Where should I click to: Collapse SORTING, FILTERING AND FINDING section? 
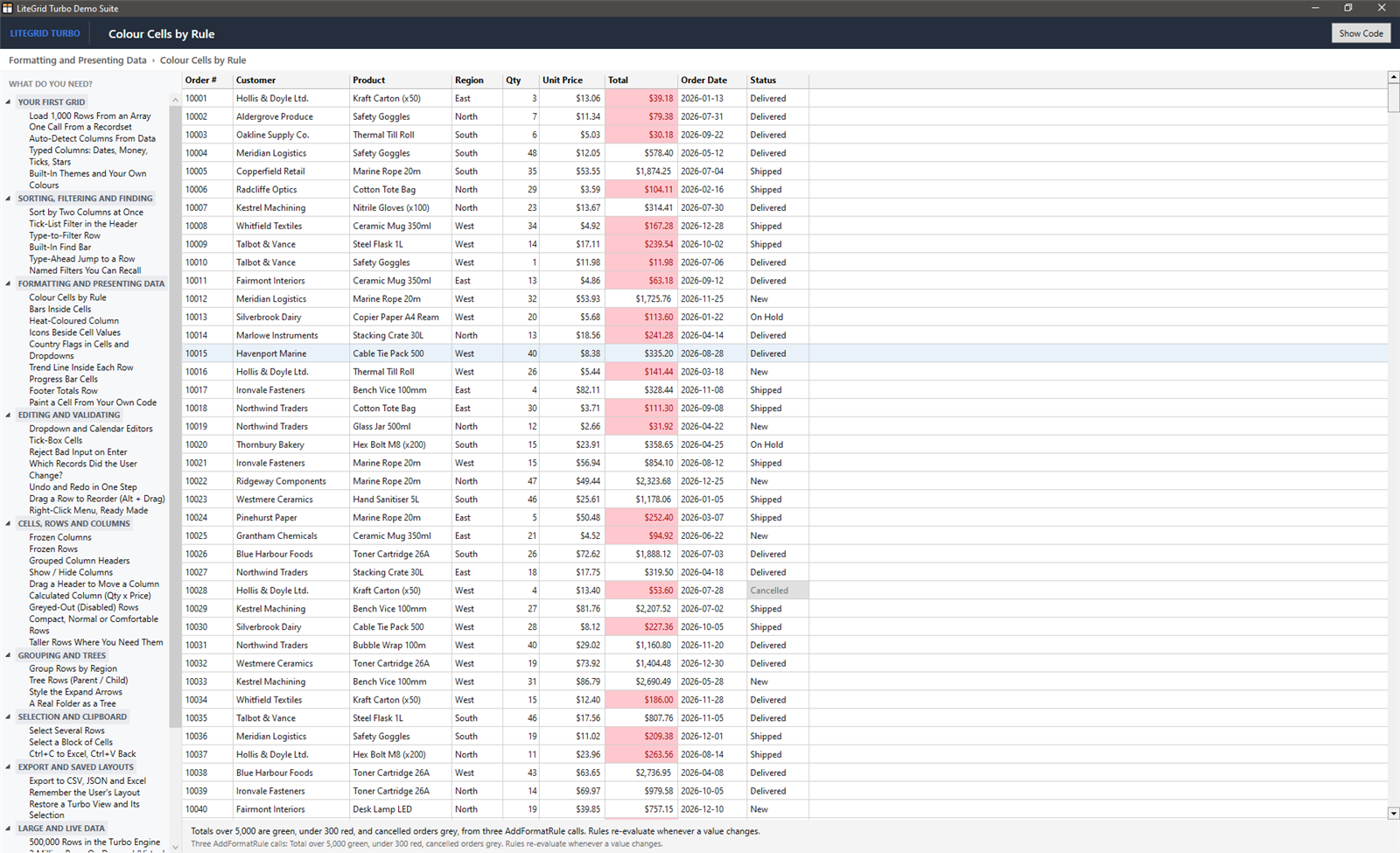(x=8, y=199)
